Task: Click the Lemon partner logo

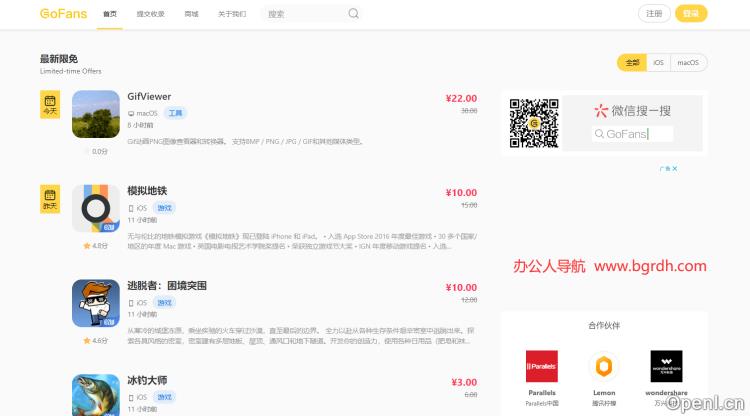Action: point(604,366)
